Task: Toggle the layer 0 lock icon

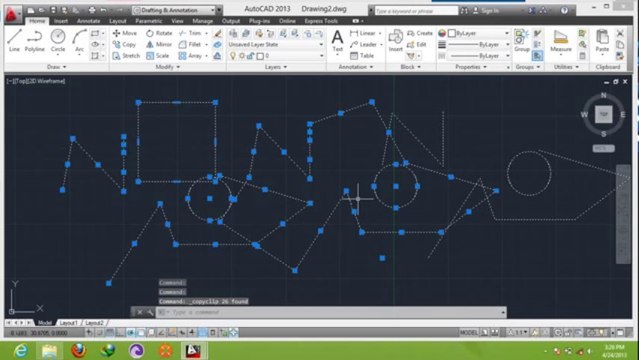Action: point(251,56)
